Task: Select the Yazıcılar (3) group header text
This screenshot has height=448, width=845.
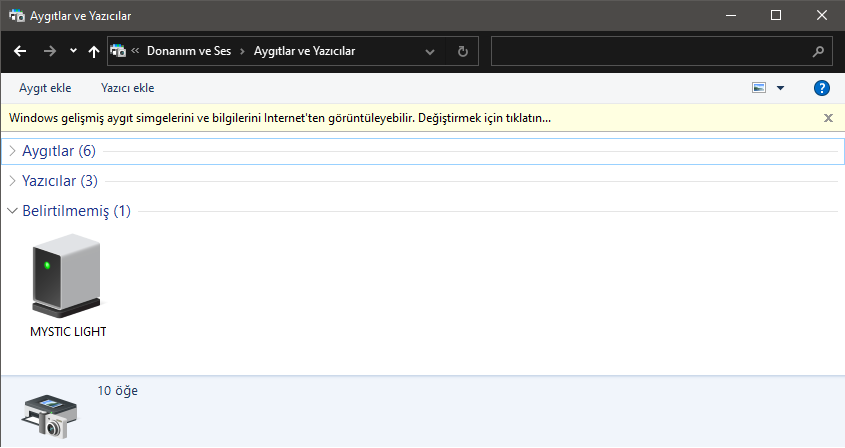Action: pos(60,181)
